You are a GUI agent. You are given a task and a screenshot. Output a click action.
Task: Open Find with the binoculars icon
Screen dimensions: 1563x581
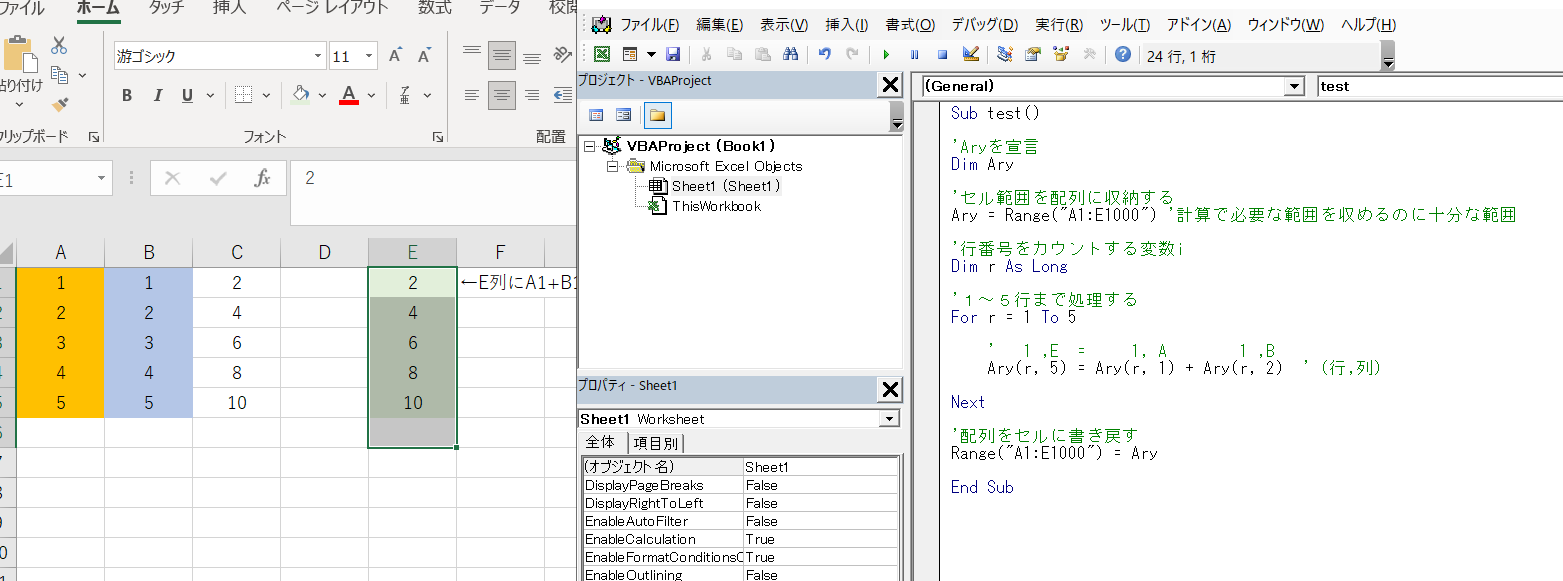790,55
